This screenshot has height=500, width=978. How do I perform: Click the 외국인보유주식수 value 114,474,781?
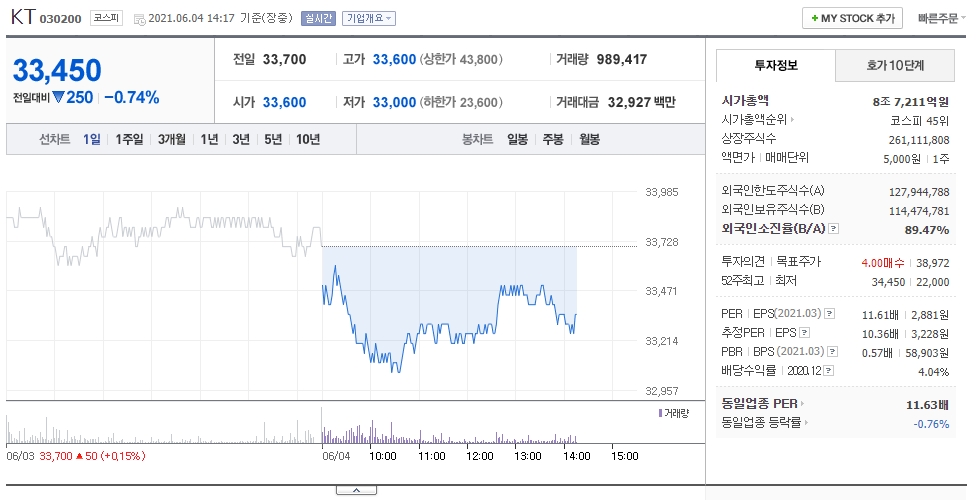(x=919, y=211)
